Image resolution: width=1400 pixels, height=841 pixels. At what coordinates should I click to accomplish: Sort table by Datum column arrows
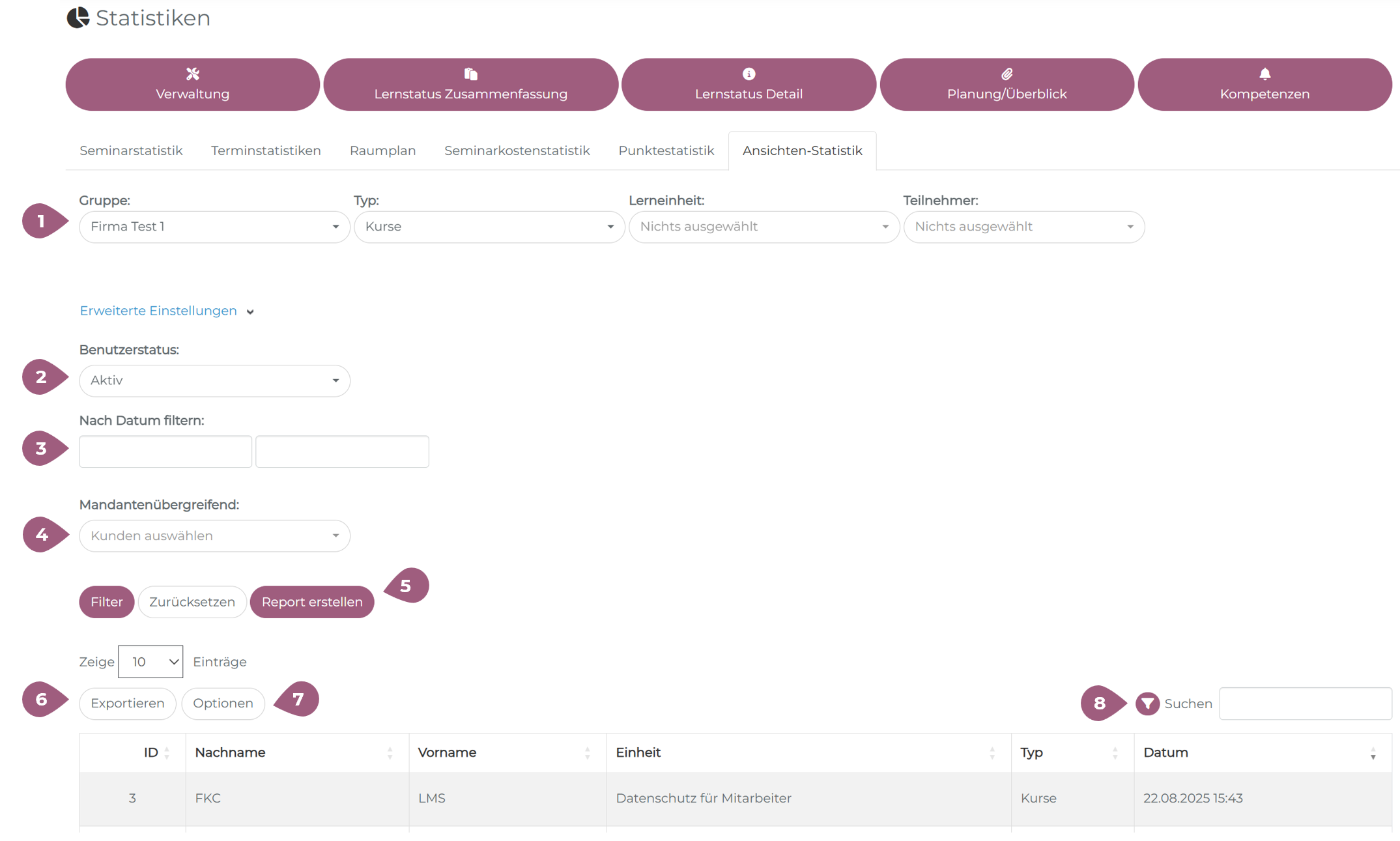click(1373, 754)
